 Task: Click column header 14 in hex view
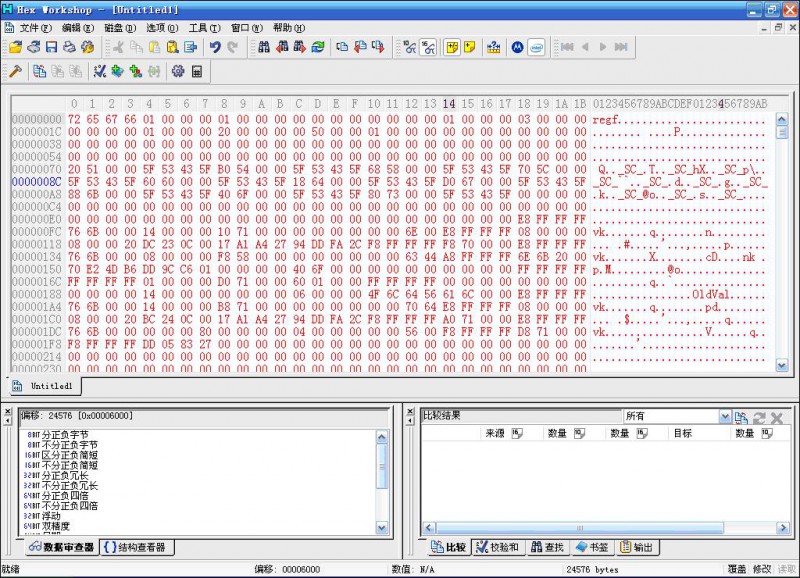[x=448, y=104]
